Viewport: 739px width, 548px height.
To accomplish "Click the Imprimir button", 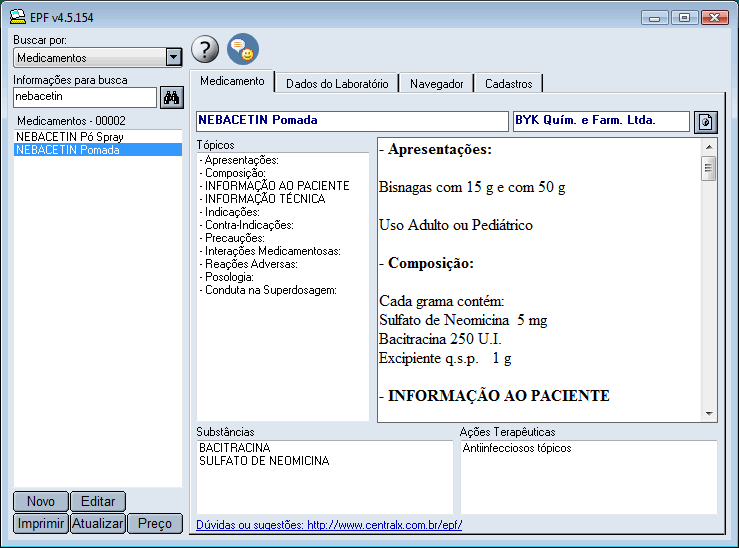I will pos(41,523).
